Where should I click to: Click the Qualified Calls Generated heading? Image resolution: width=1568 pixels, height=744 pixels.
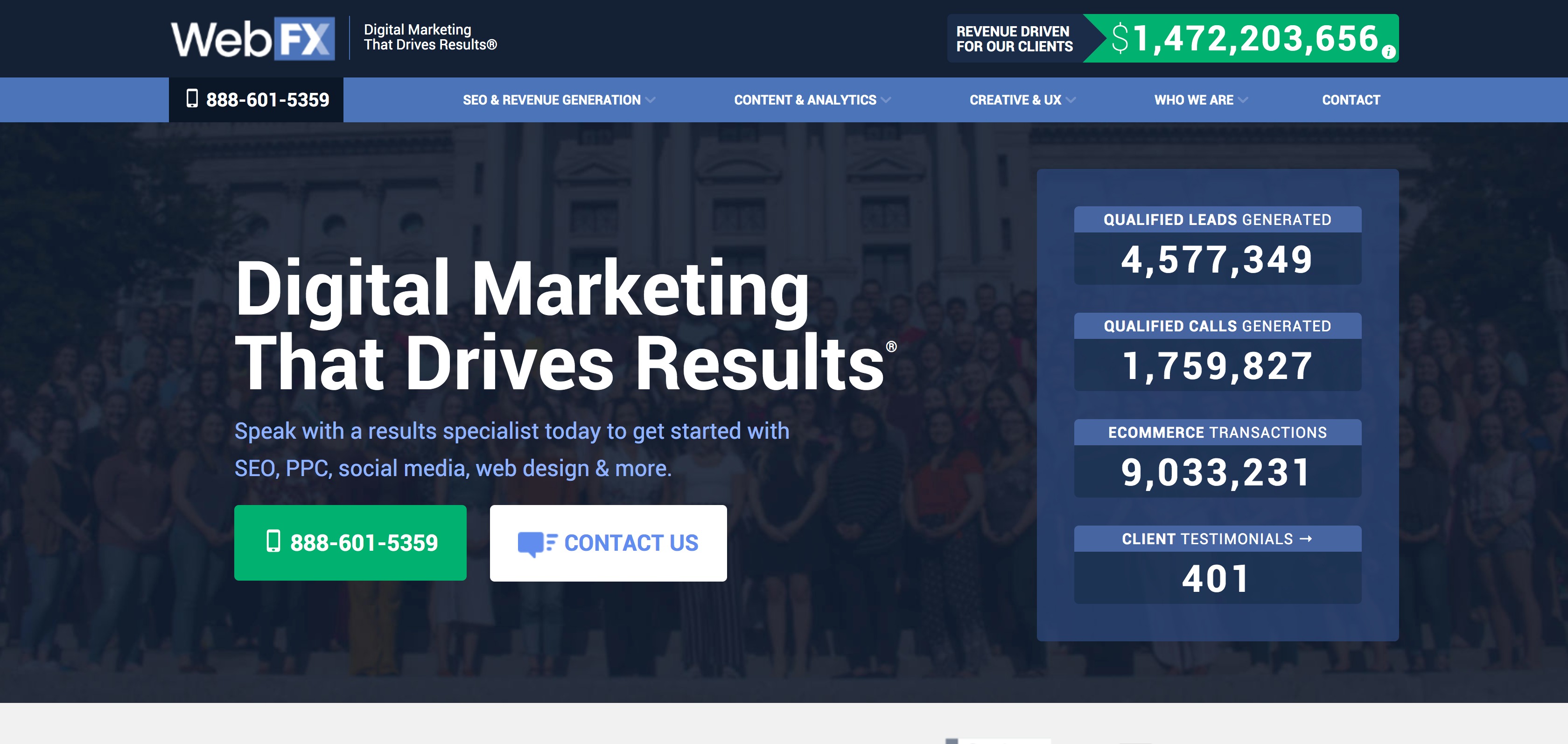pyautogui.click(x=1218, y=326)
